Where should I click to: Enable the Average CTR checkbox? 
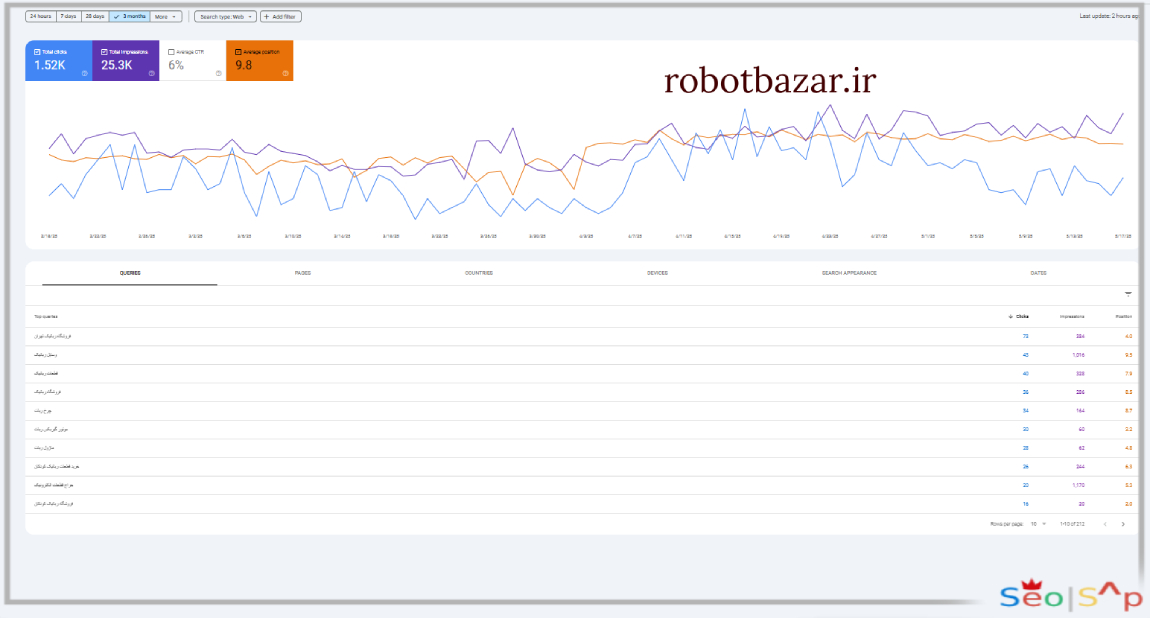tap(172, 52)
